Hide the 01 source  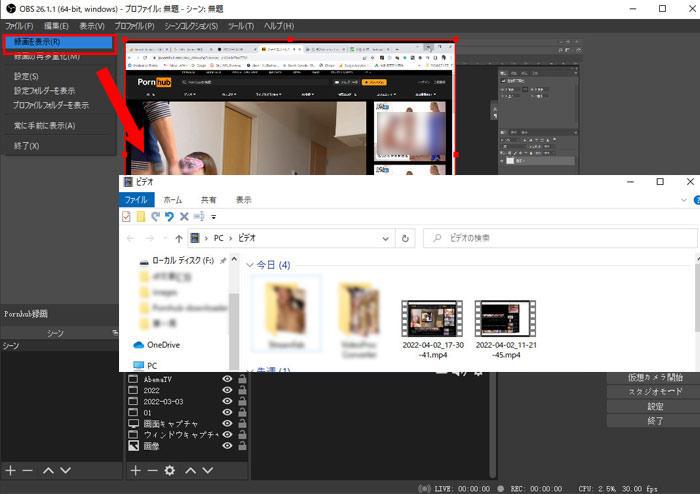pyautogui.click(x=227, y=412)
